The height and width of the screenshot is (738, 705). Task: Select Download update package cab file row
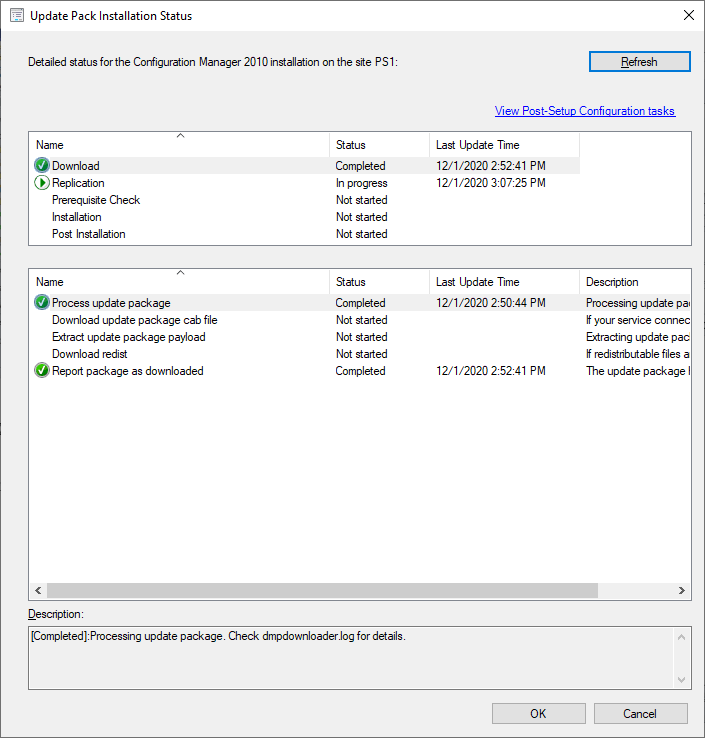point(134,320)
